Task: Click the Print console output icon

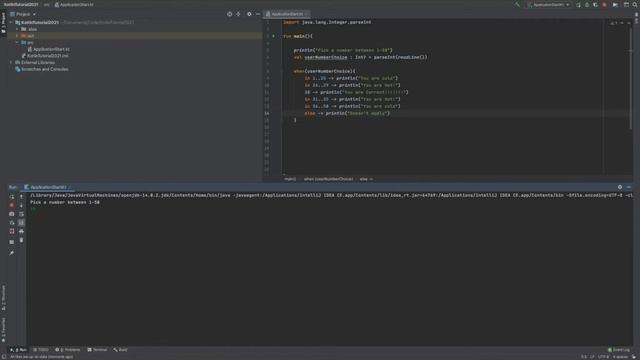Action: pyautogui.click(x=22, y=231)
